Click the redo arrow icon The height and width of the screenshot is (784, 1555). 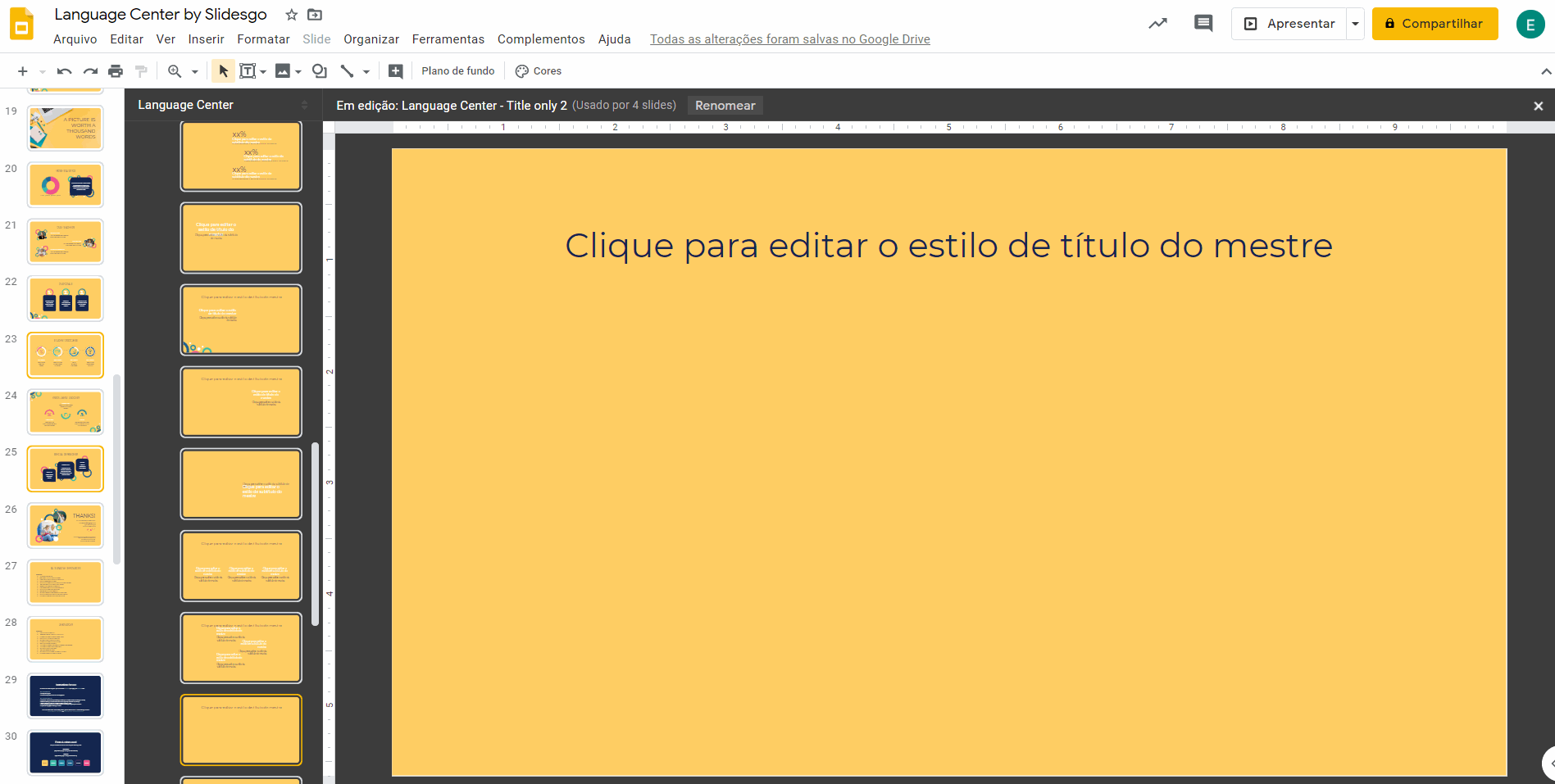(90, 71)
